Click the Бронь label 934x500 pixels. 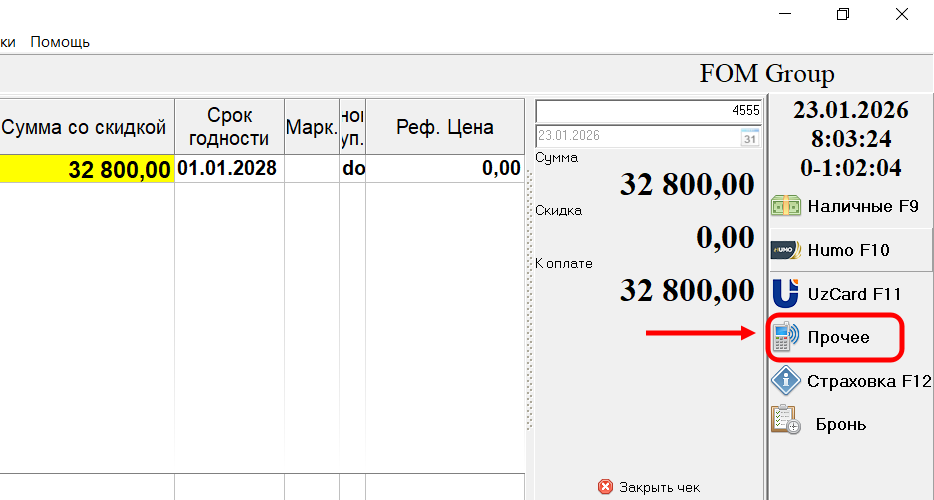click(x=840, y=425)
